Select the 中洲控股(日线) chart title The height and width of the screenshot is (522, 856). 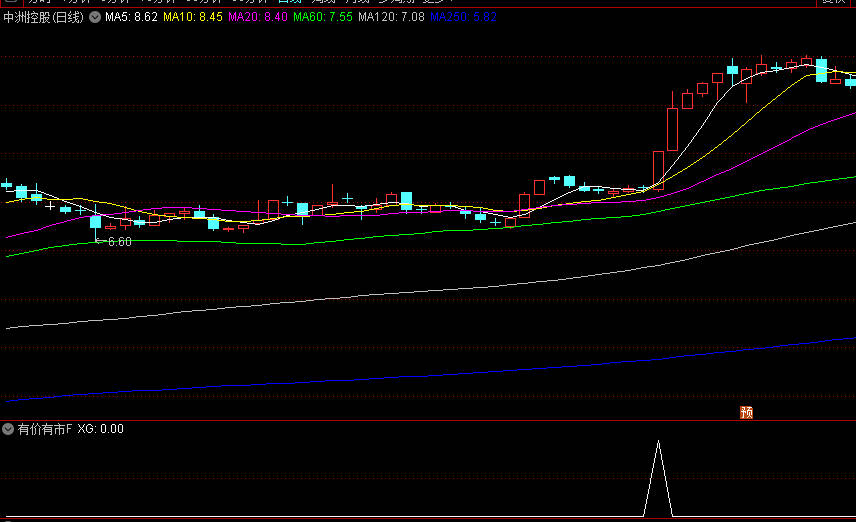click(44, 17)
